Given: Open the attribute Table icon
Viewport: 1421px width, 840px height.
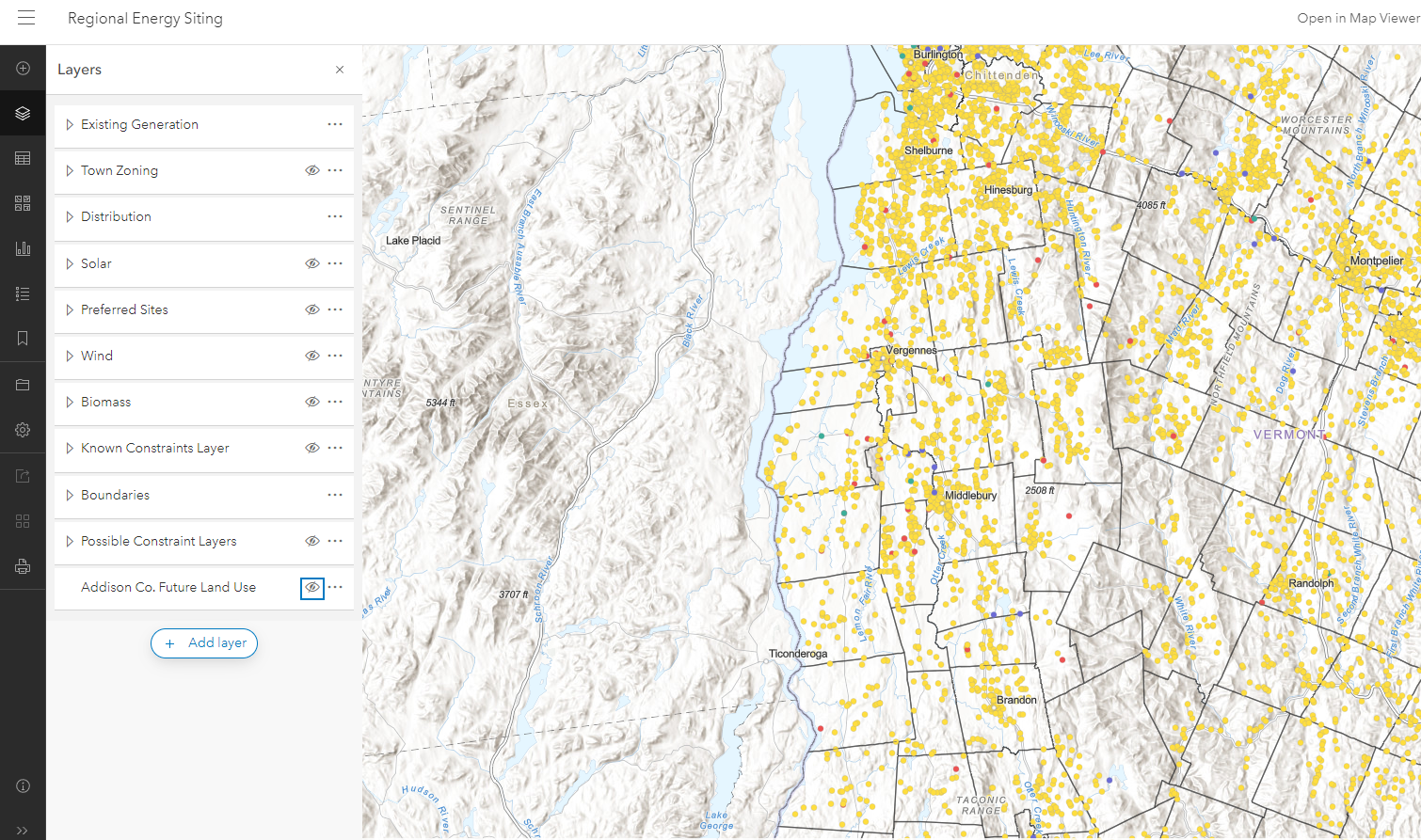Looking at the screenshot, I should pyautogui.click(x=23, y=158).
